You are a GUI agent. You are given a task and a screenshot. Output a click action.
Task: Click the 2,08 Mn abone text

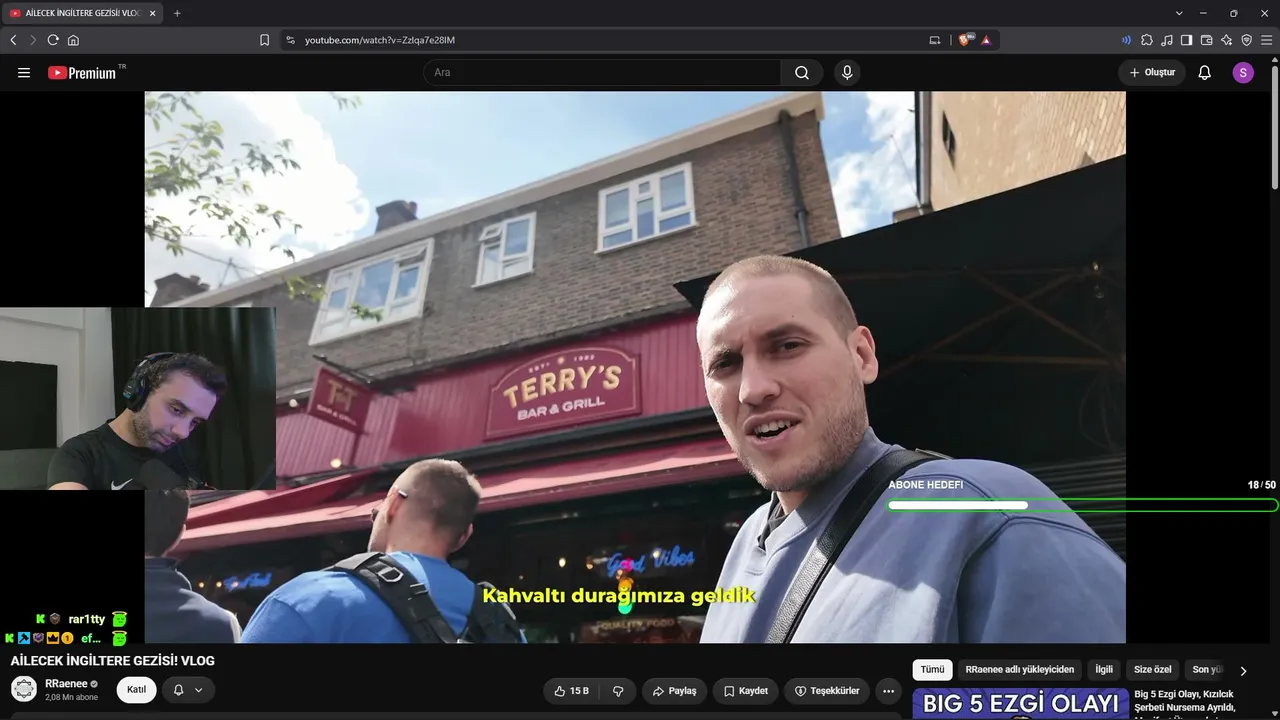point(71,697)
